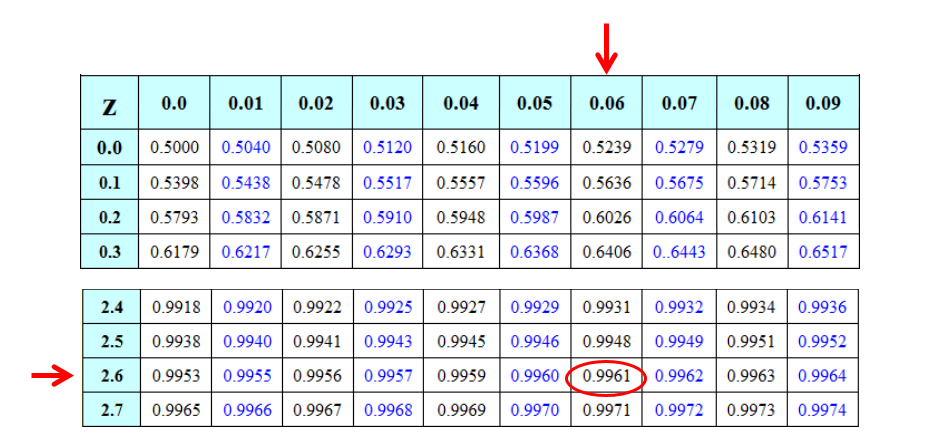Select the 2.7 row header
The image size is (926, 442).
tap(111, 410)
